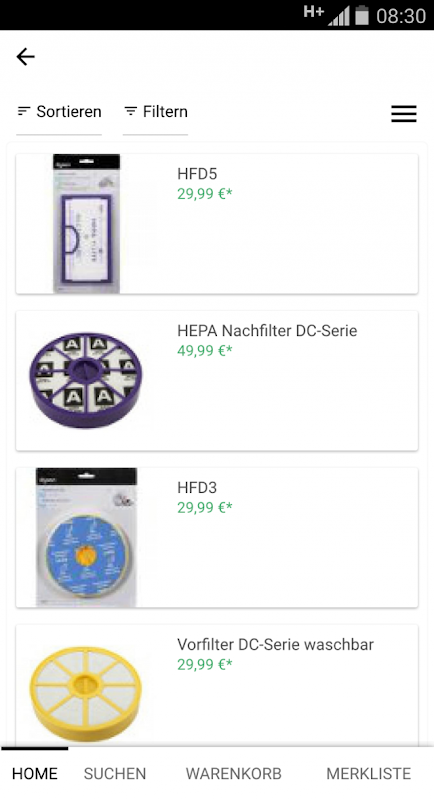The width and height of the screenshot is (434, 800).
Task: Open HEPA Nachfilter DC-Serie product link
Action: point(267,331)
